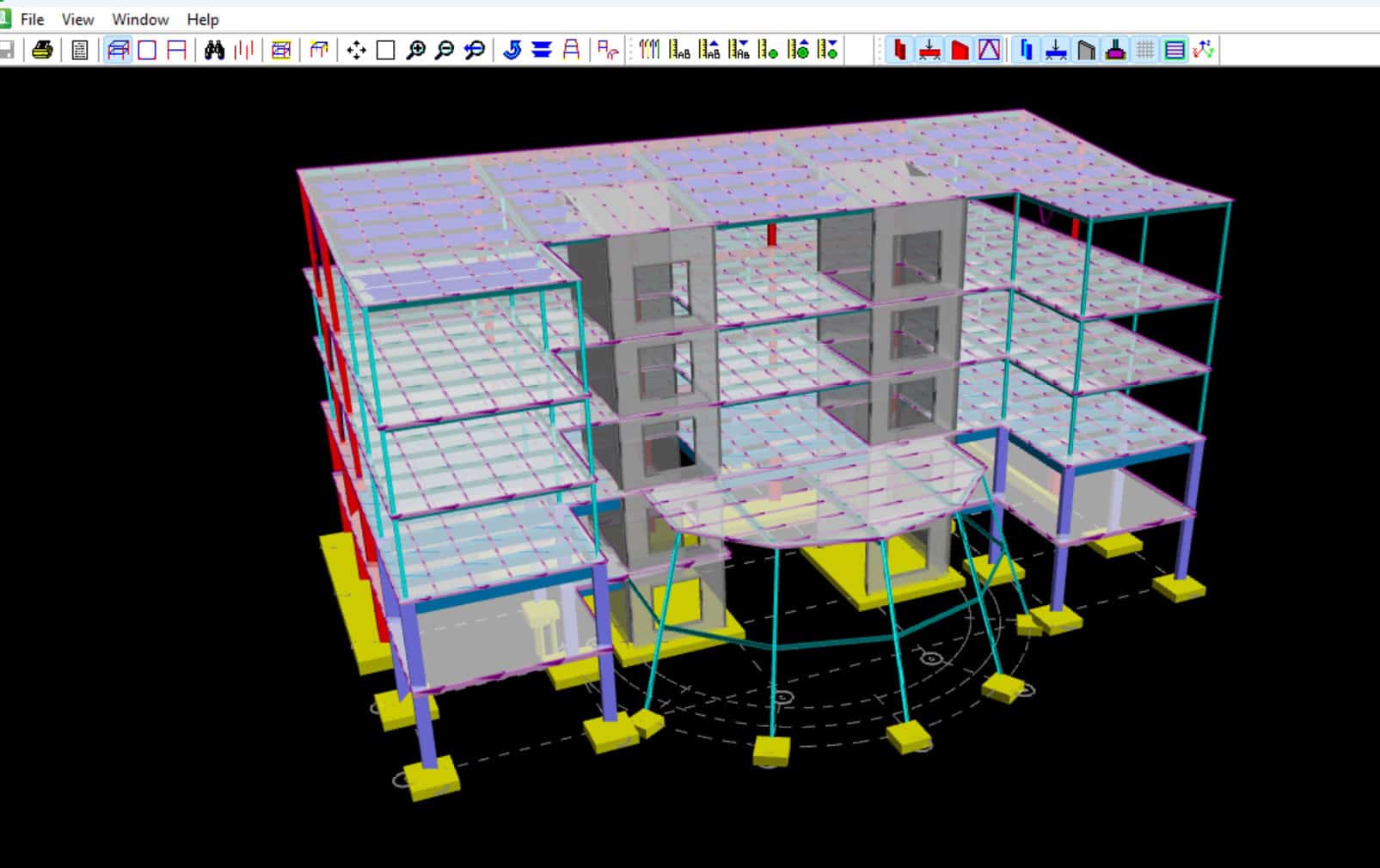Click the binoculars find icon
1380x868 pixels.
tap(214, 50)
